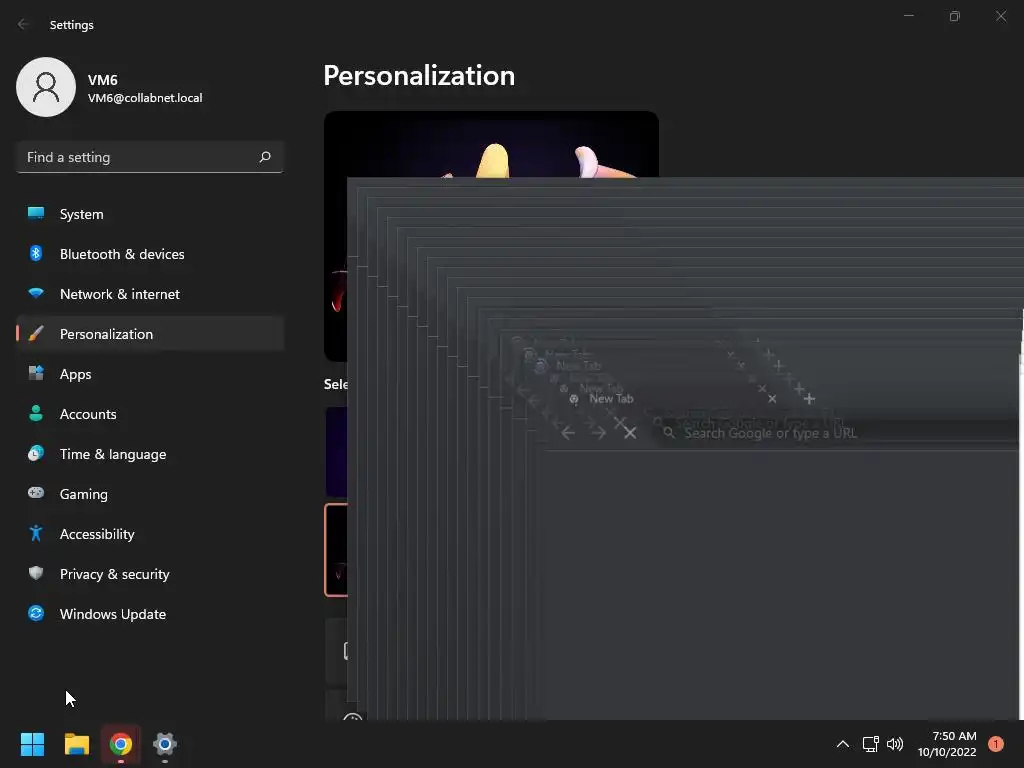Click the VM6@collabnet.local account text
Viewport: 1024px width, 768px height.
(x=145, y=98)
